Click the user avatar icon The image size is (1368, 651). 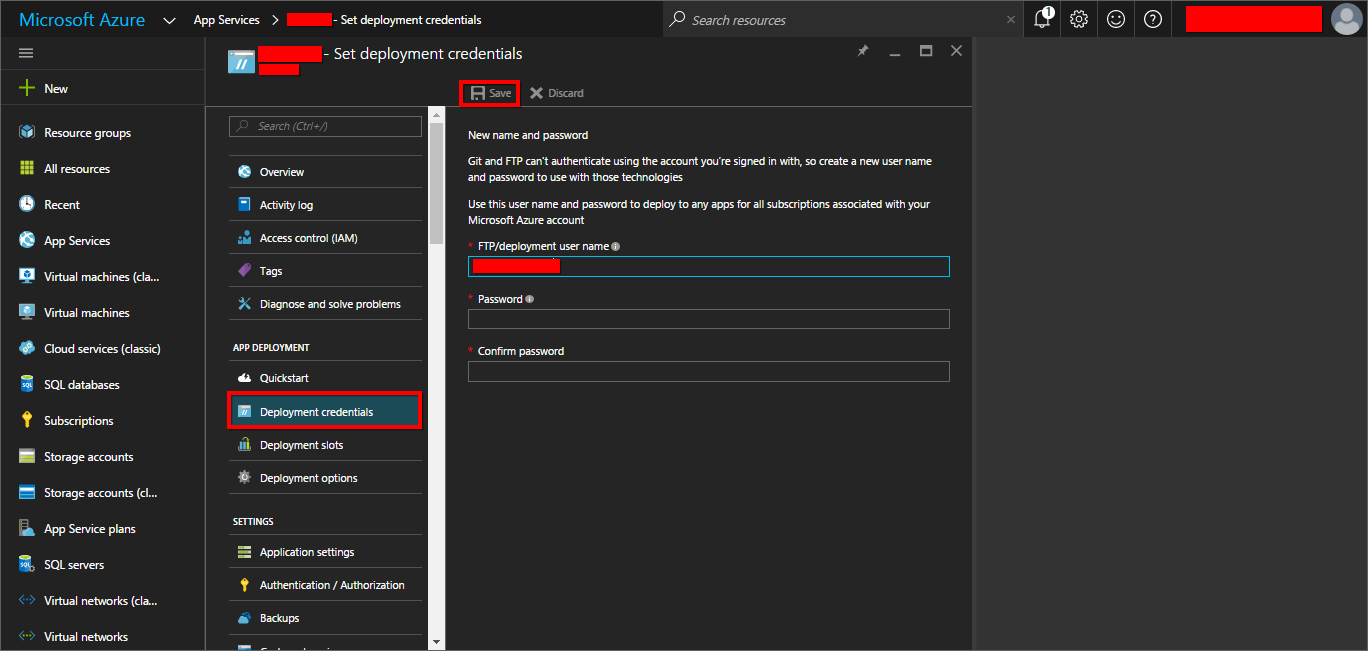pyautogui.click(x=1346, y=19)
